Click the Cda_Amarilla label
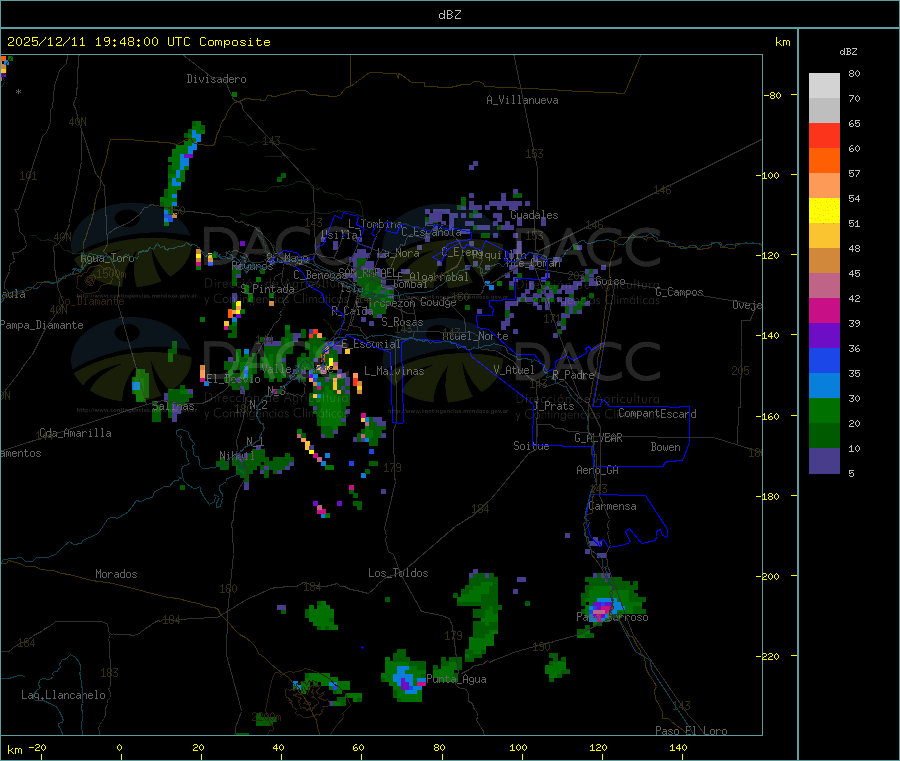 pyautogui.click(x=75, y=433)
